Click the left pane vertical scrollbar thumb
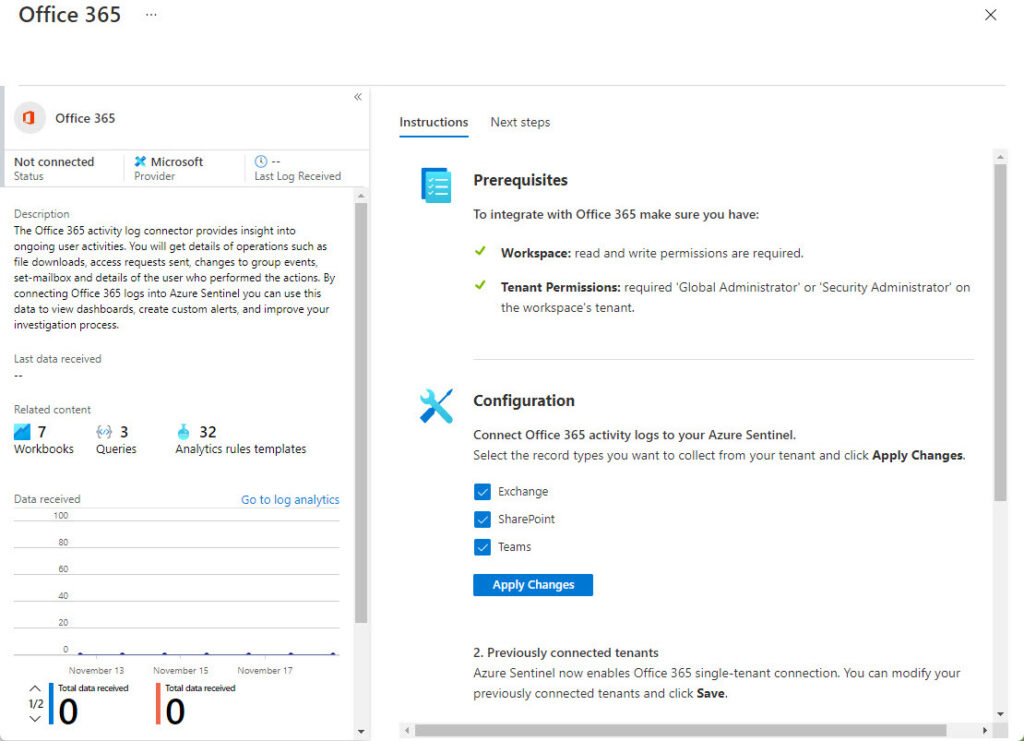 click(361, 413)
